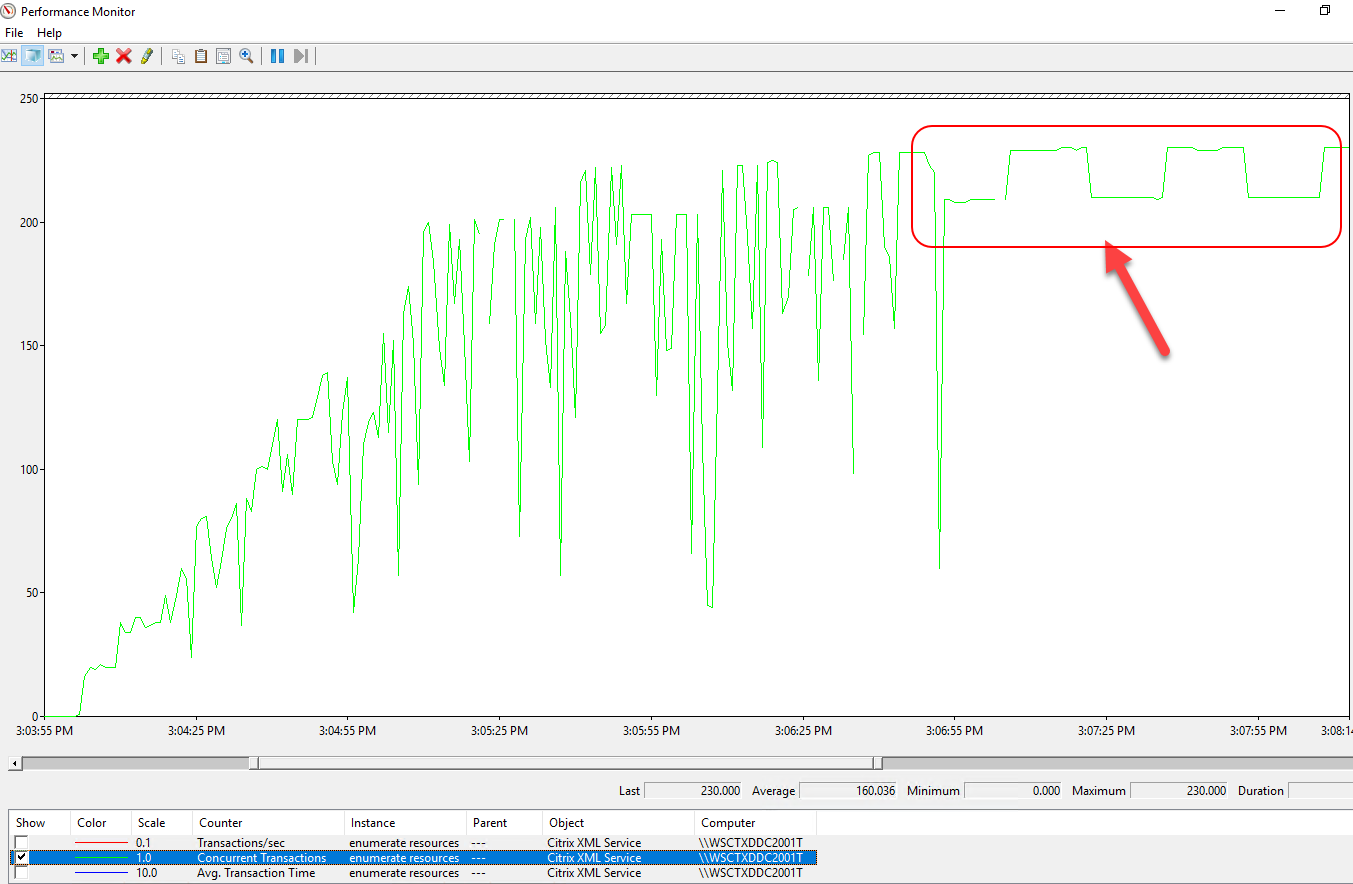
Task: Click the Update Data step icon
Action: coord(300,56)
